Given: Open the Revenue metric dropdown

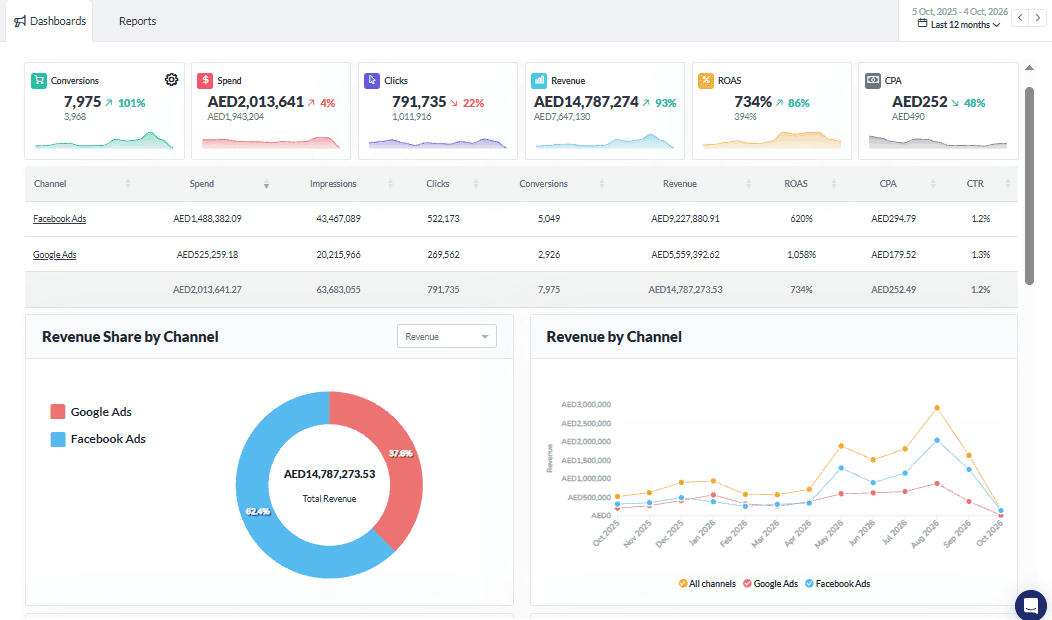Looking at the screenshot, I should pyautogui.click(x=447, y=336).
